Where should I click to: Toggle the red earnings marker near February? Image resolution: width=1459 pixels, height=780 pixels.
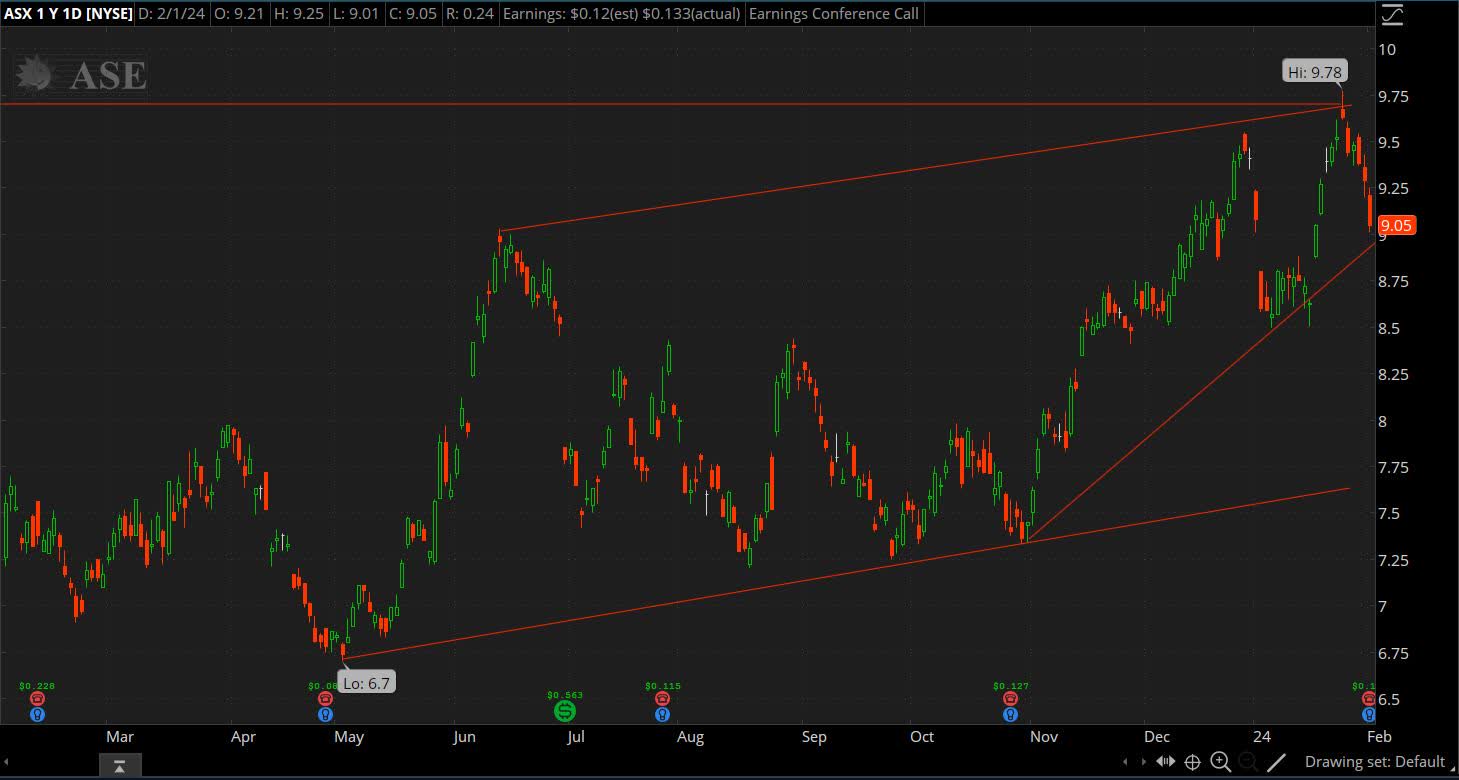tap(1367, 699)
